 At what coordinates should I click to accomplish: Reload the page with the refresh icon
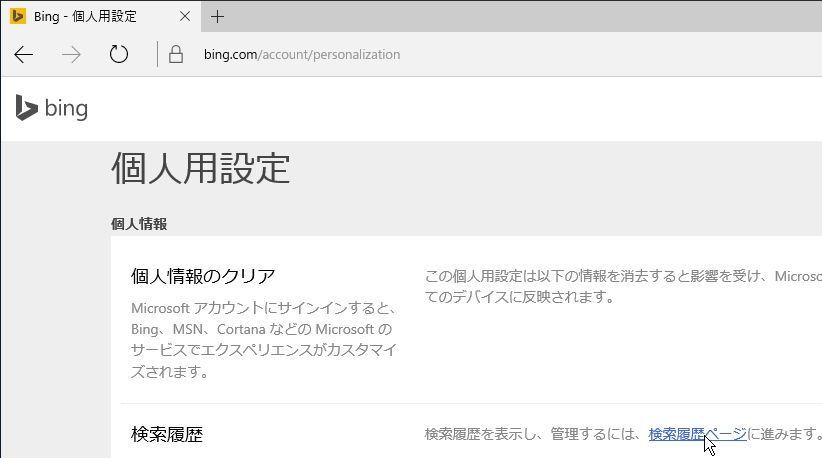point(119,54)
